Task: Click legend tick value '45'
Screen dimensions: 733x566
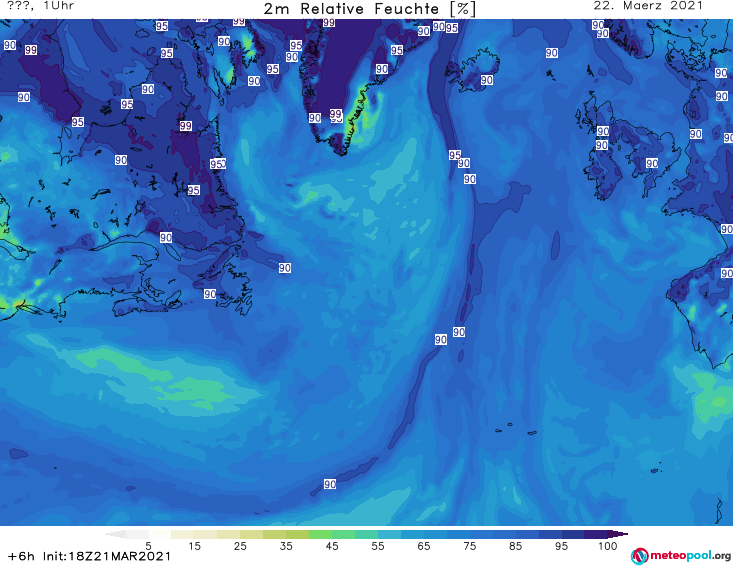Action: [x=332, y=546]
